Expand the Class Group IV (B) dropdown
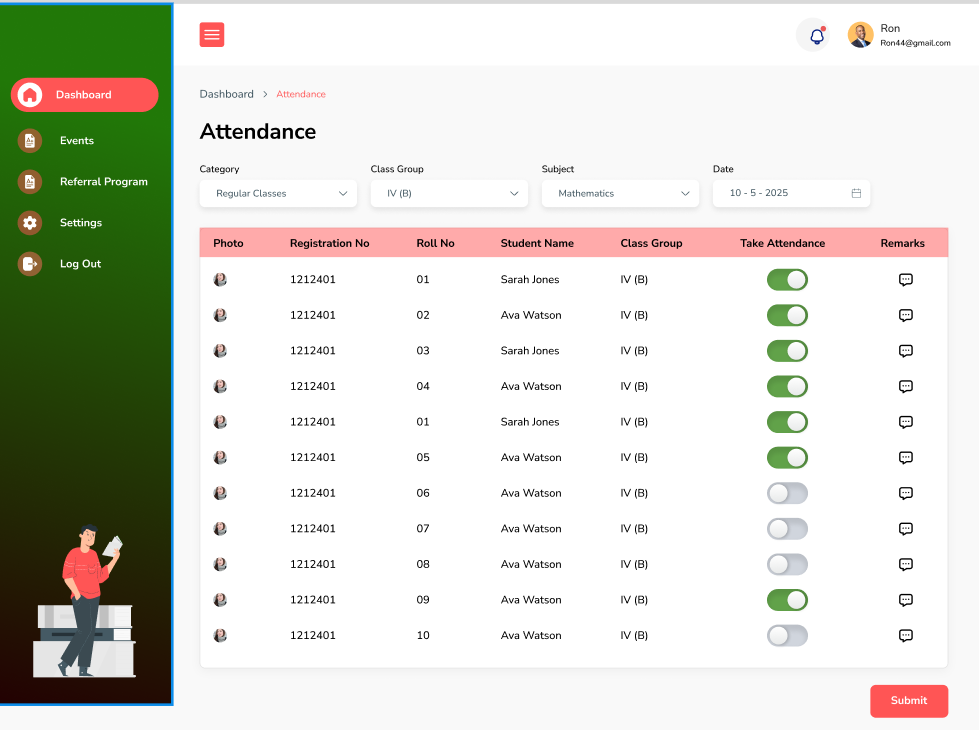 (448, 193)
